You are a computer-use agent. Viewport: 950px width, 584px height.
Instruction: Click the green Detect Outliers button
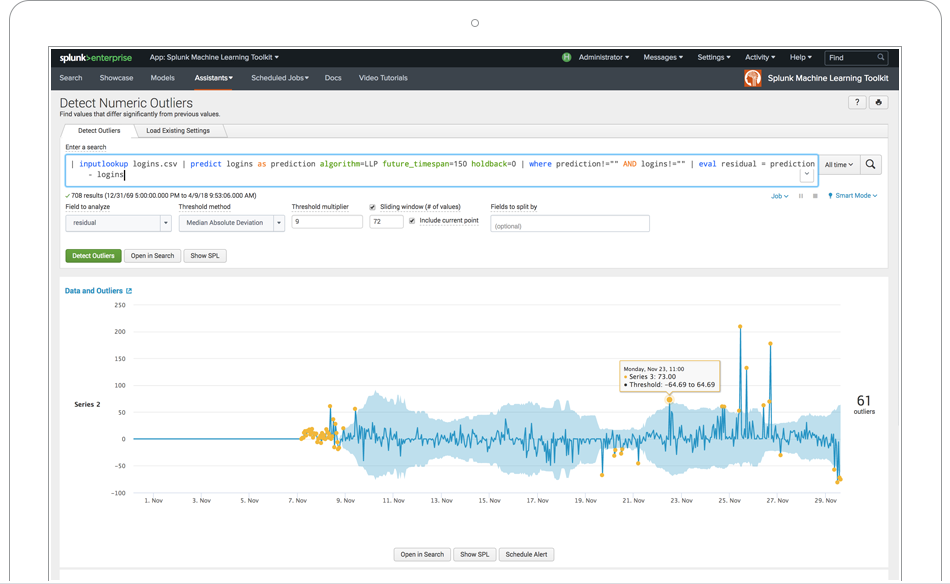93,255
